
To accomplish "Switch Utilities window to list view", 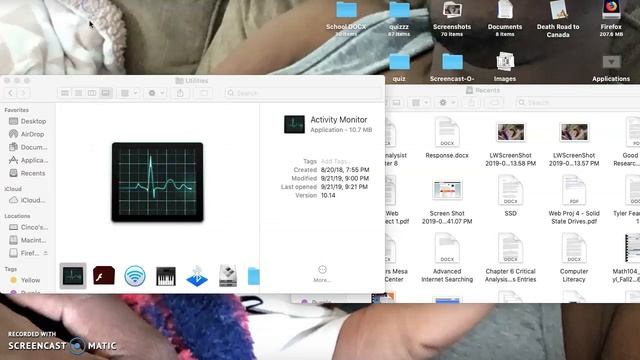I will click(78, 93).
